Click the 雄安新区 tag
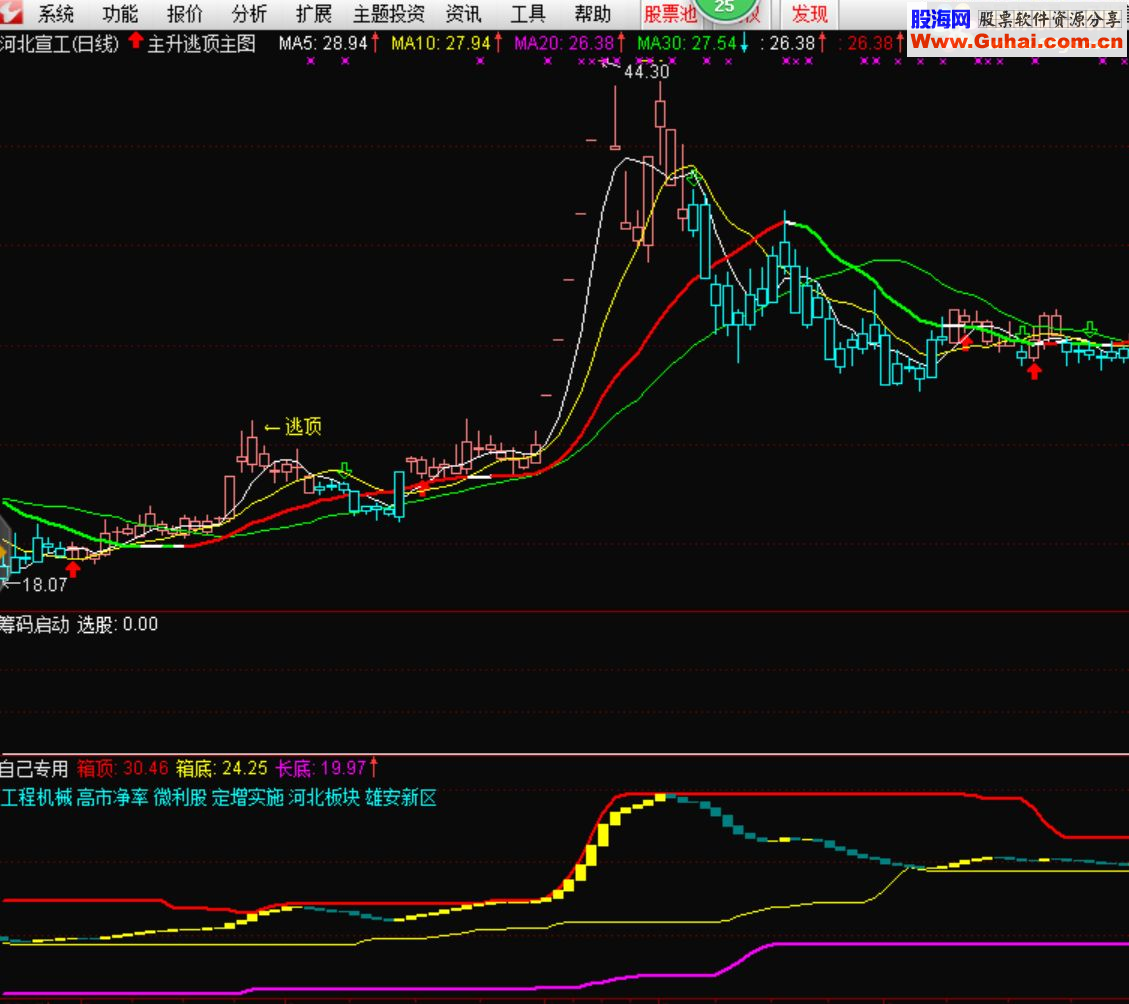 (401, 797)
